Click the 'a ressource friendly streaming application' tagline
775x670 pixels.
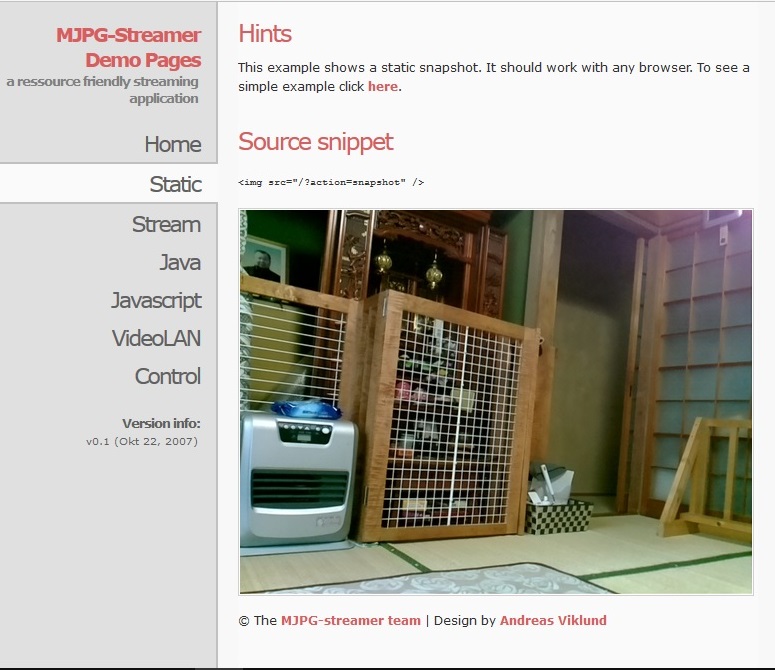tap(102, 90)
